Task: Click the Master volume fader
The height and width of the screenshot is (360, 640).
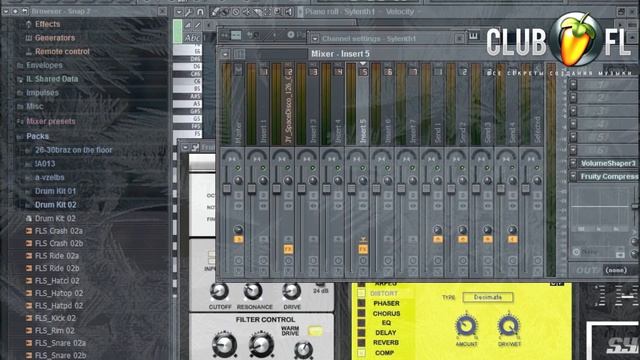Action: 227,189
